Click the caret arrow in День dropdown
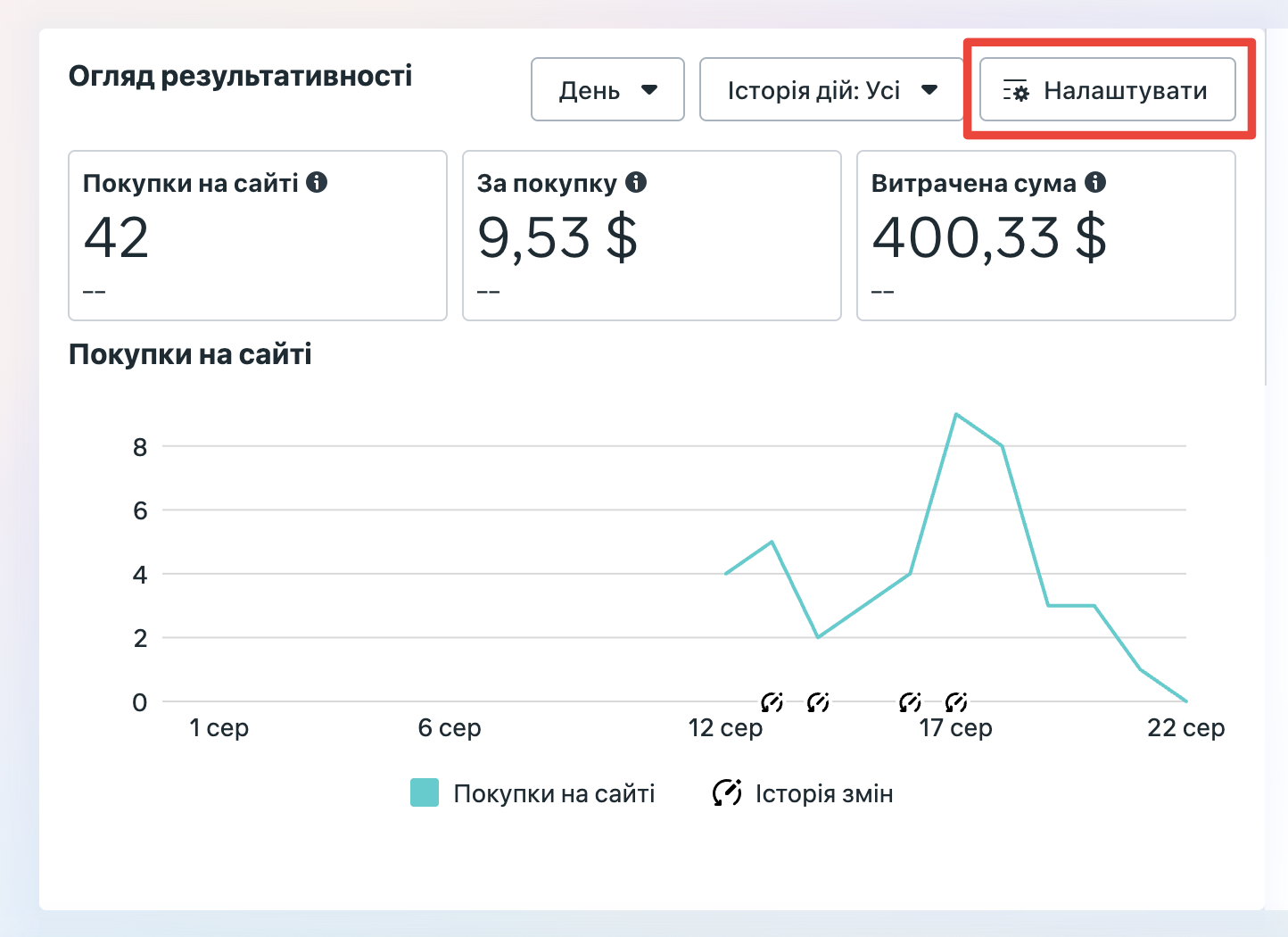Screen dimensions: 1288x937 point(649,89)
